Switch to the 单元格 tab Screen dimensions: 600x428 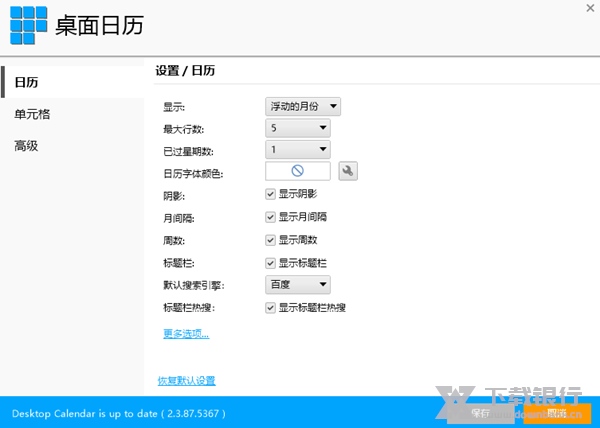click(32, 114)
